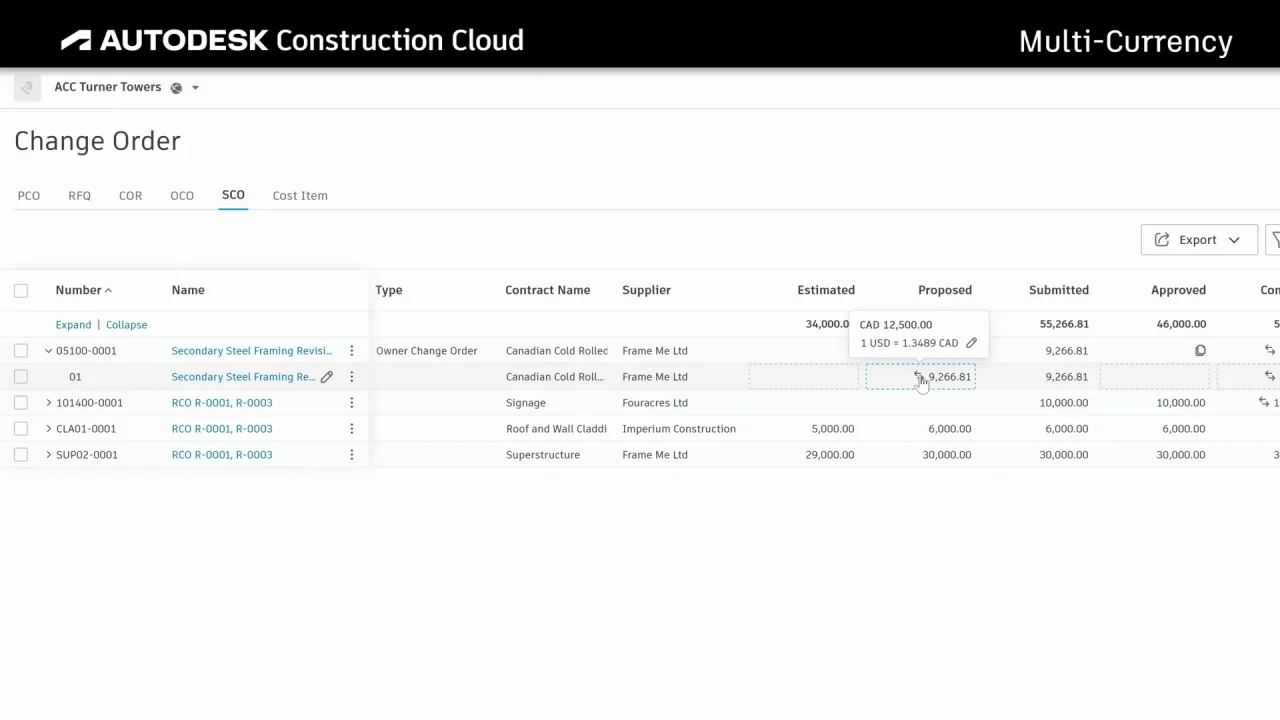Open the Cost Item tab
The image size is (1280, 720).
(300, 196)
